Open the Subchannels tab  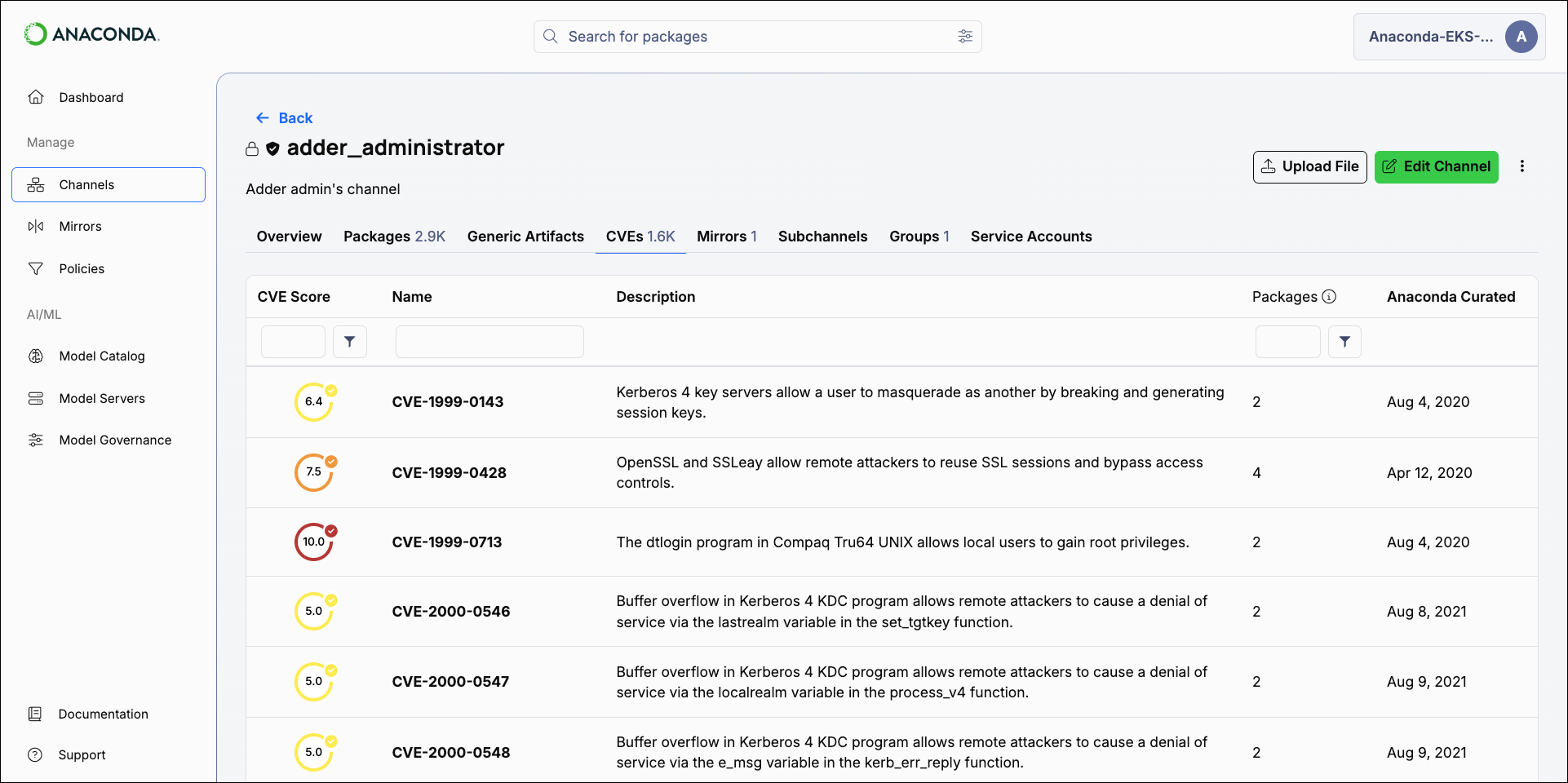822,237
